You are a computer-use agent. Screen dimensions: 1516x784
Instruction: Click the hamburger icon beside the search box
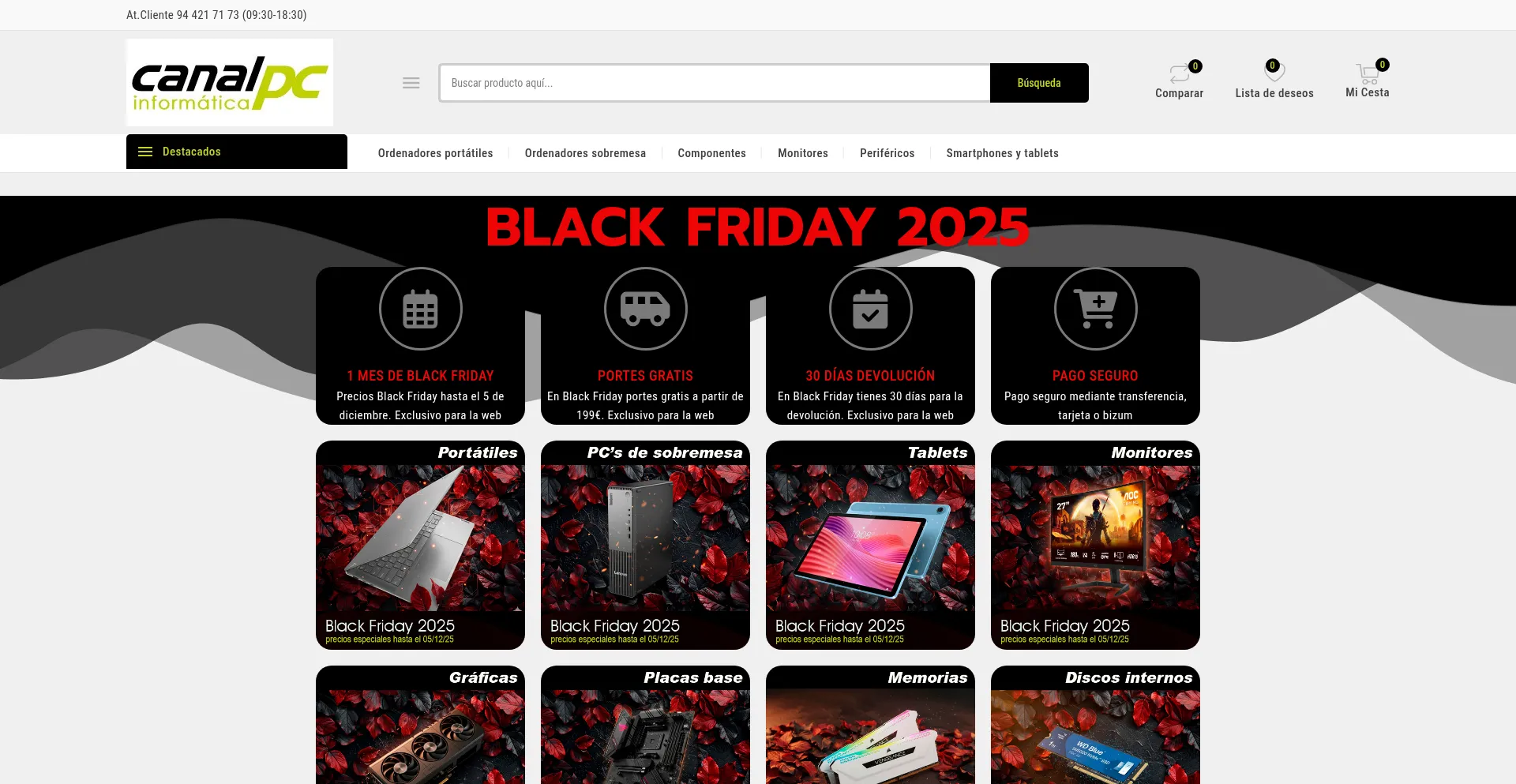[x=411, y=83]
